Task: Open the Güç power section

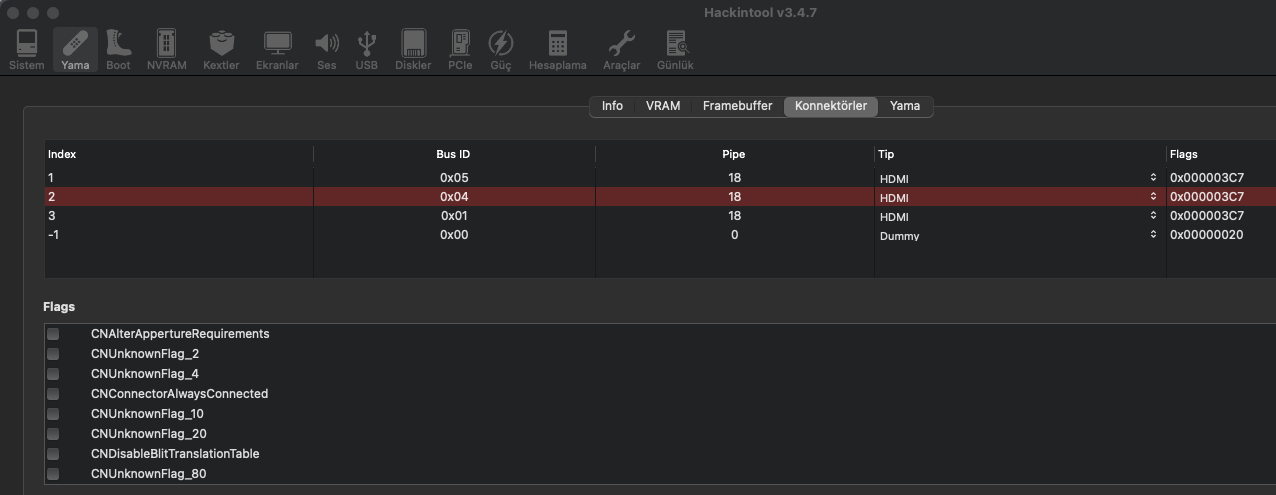Action: [500, 49]
